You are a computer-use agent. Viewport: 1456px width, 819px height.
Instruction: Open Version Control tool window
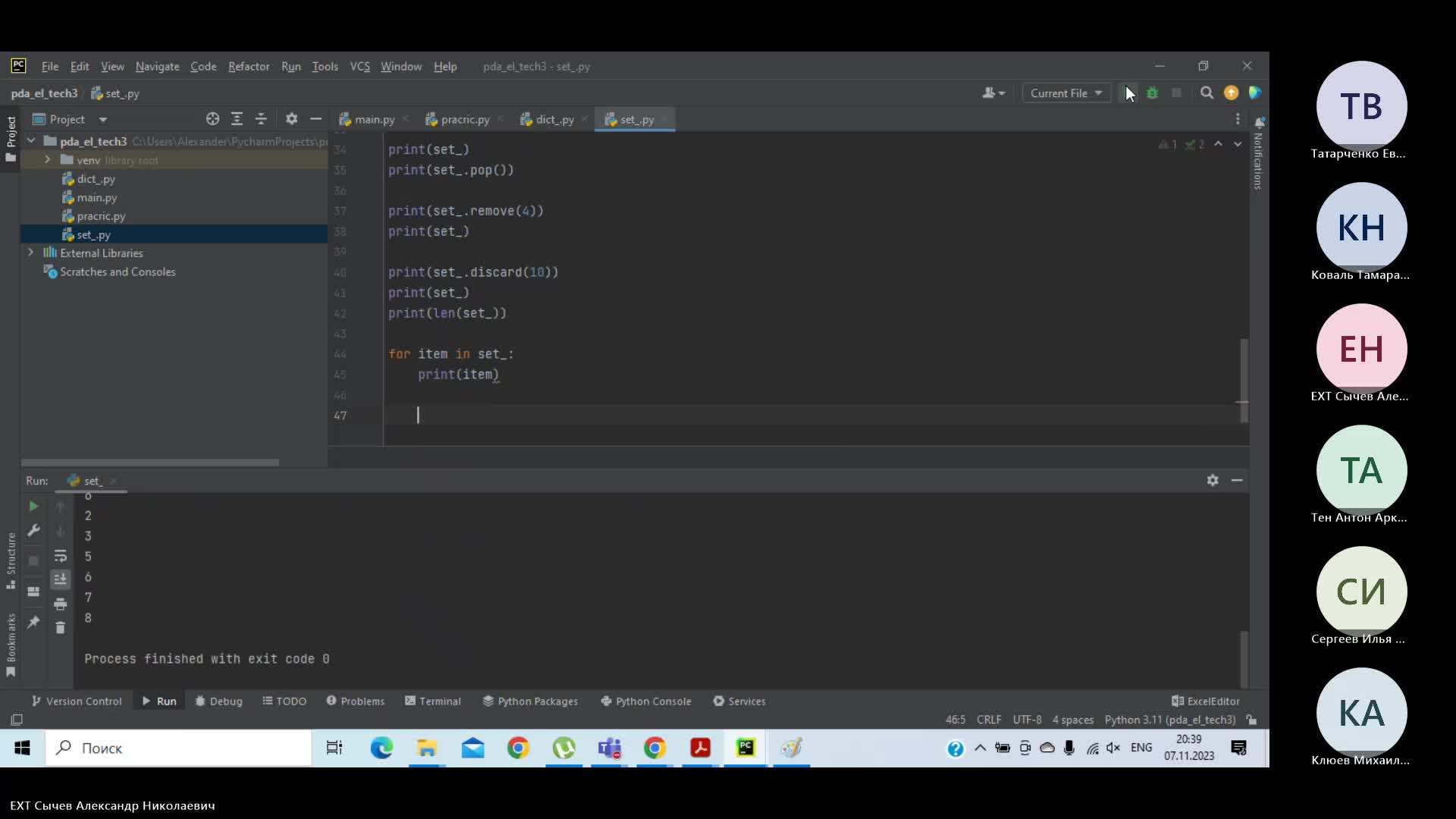coord(77,701)
